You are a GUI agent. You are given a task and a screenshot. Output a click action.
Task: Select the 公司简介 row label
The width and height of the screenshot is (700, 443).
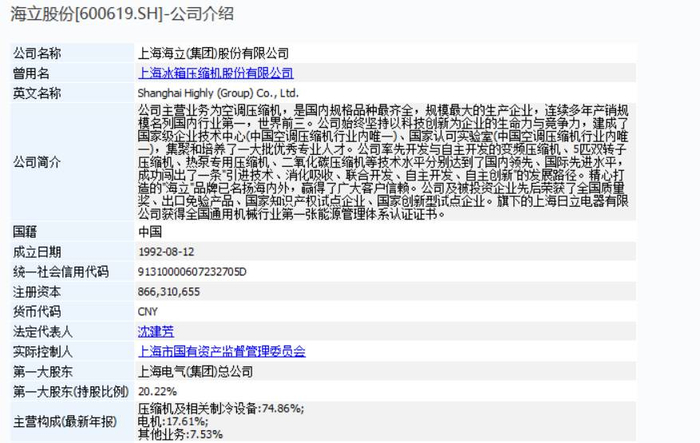tap(37, 162)
